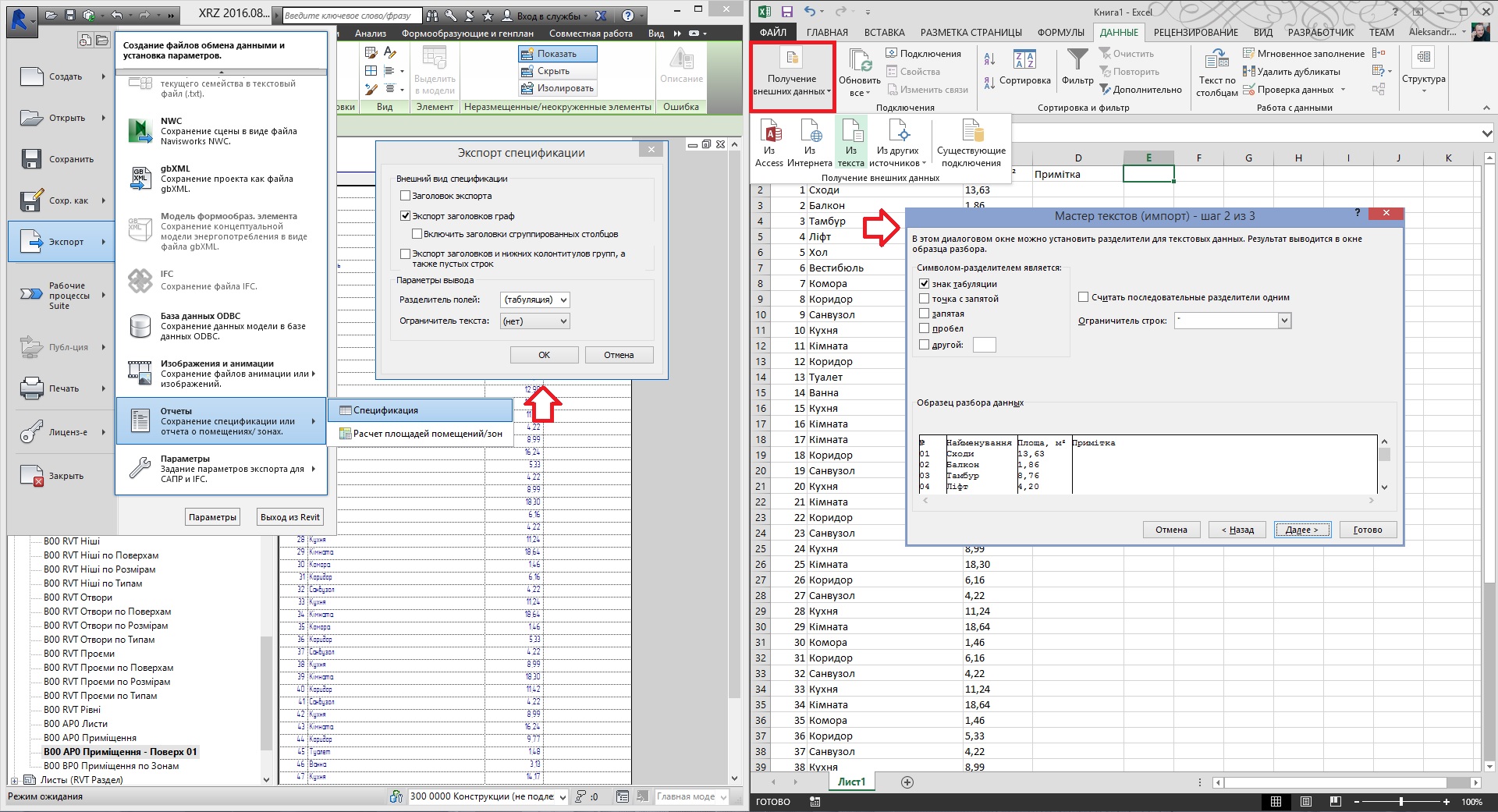Choose the gbXML export icon

pyautogui.click(x=140, y=179)
